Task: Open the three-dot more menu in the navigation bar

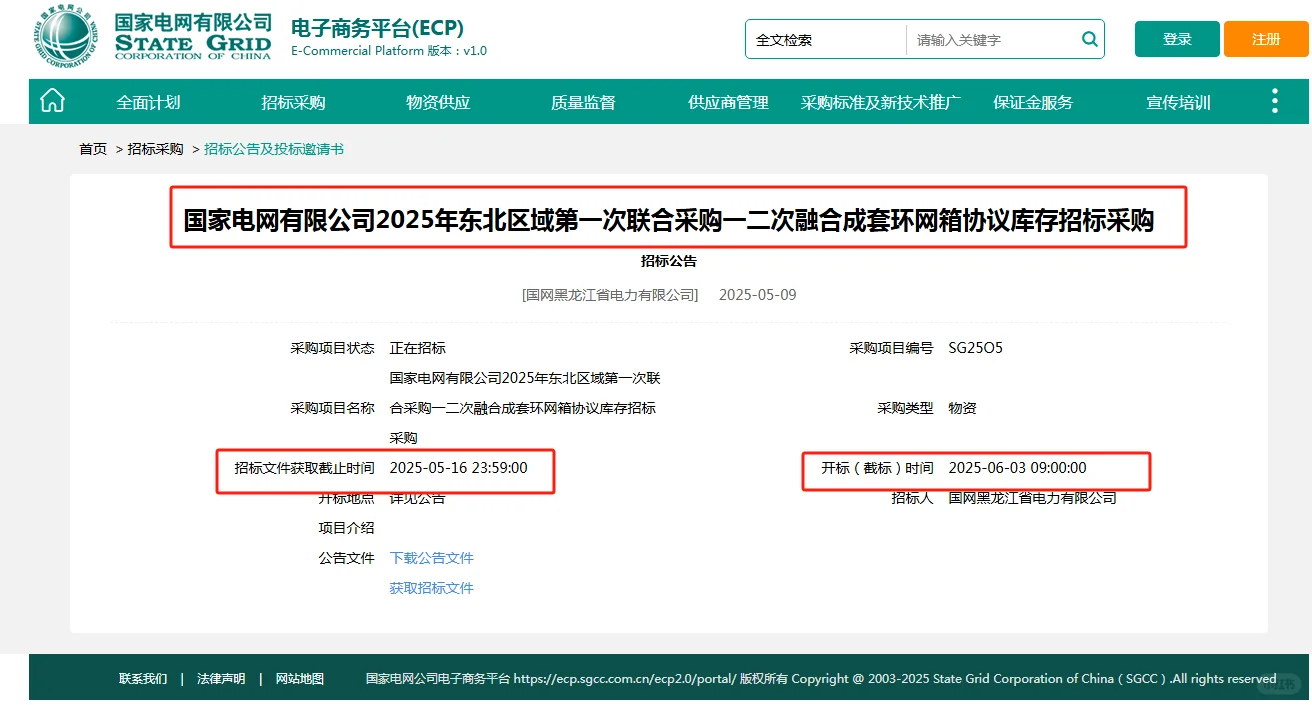Action: tap(1274, 100)
